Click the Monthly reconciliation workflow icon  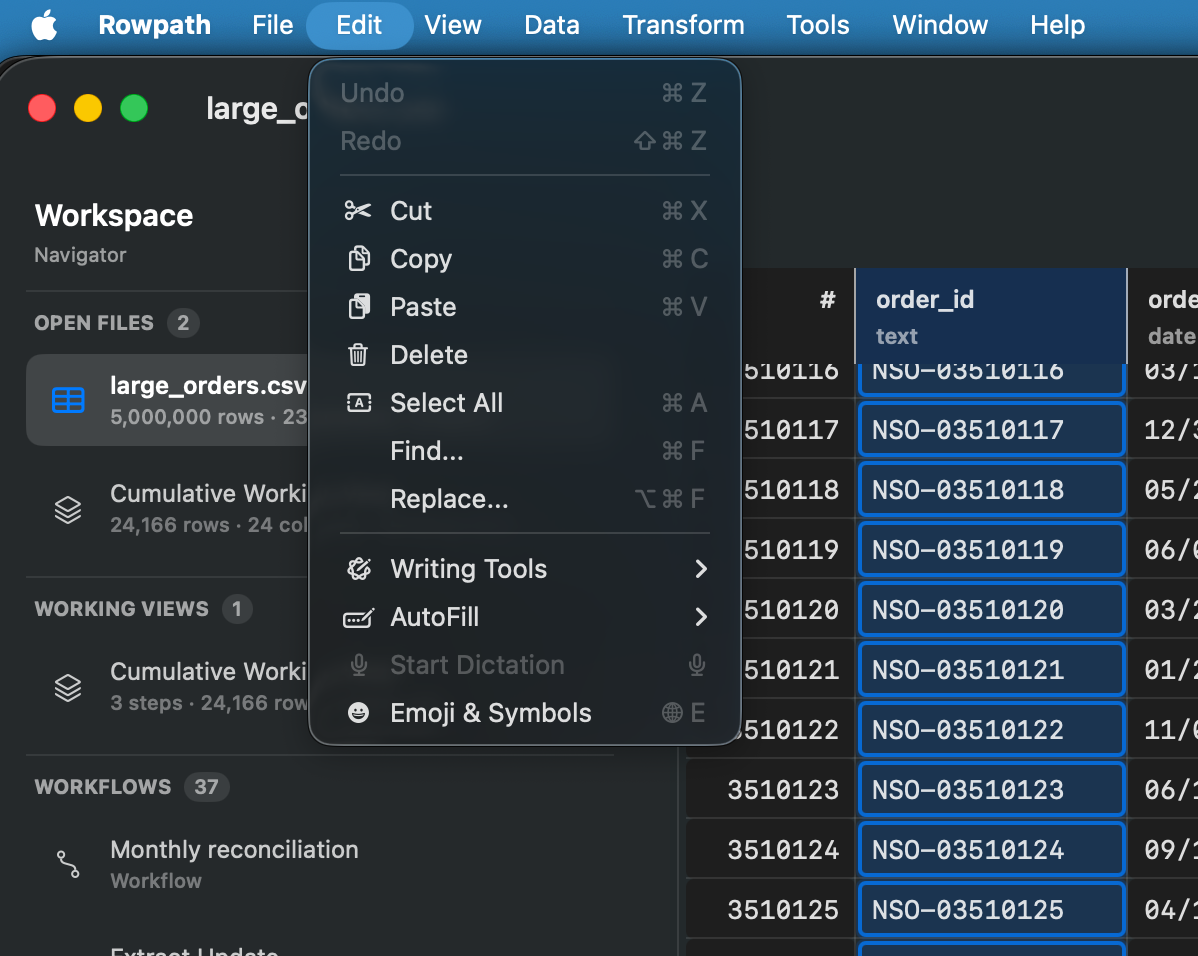click(x=68, y=864)
